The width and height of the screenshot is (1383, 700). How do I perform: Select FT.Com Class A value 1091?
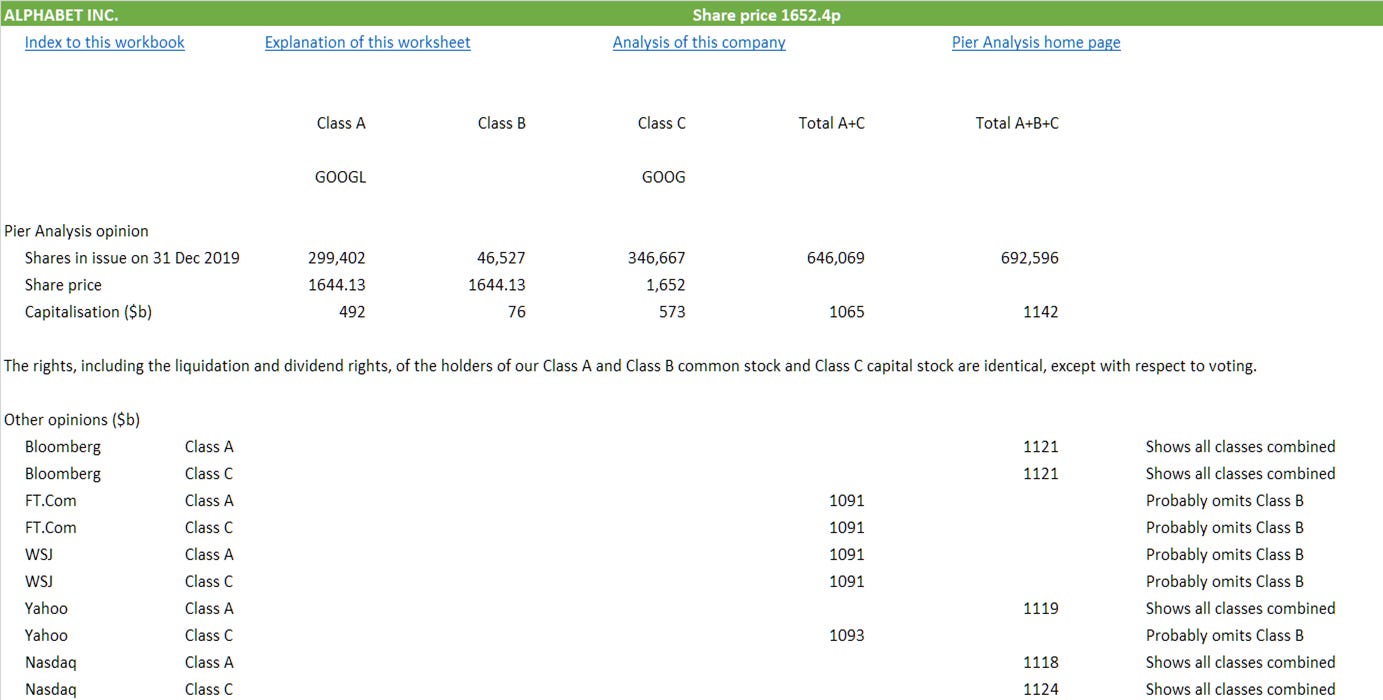847,501
